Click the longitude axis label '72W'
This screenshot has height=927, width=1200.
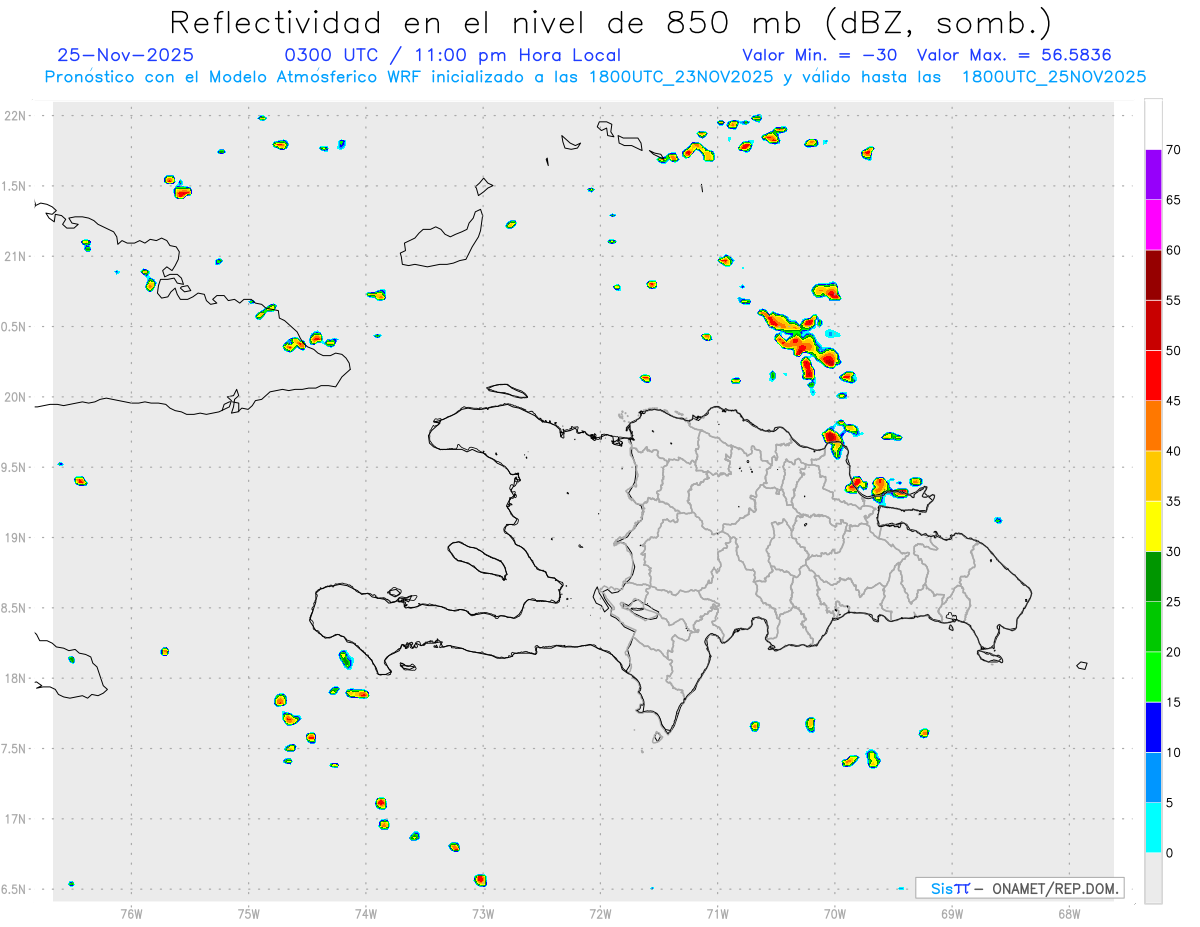tap(601, 913)
